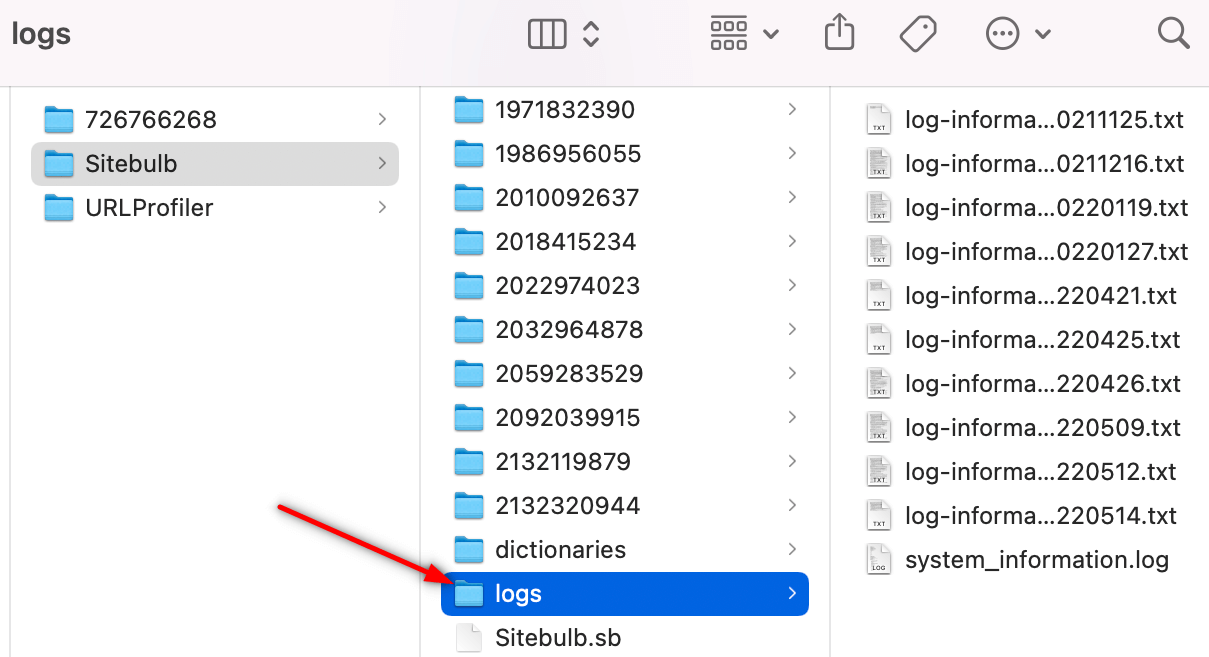
Task: Select the 1986956055 folder icon
Action: tap(469, 154)
